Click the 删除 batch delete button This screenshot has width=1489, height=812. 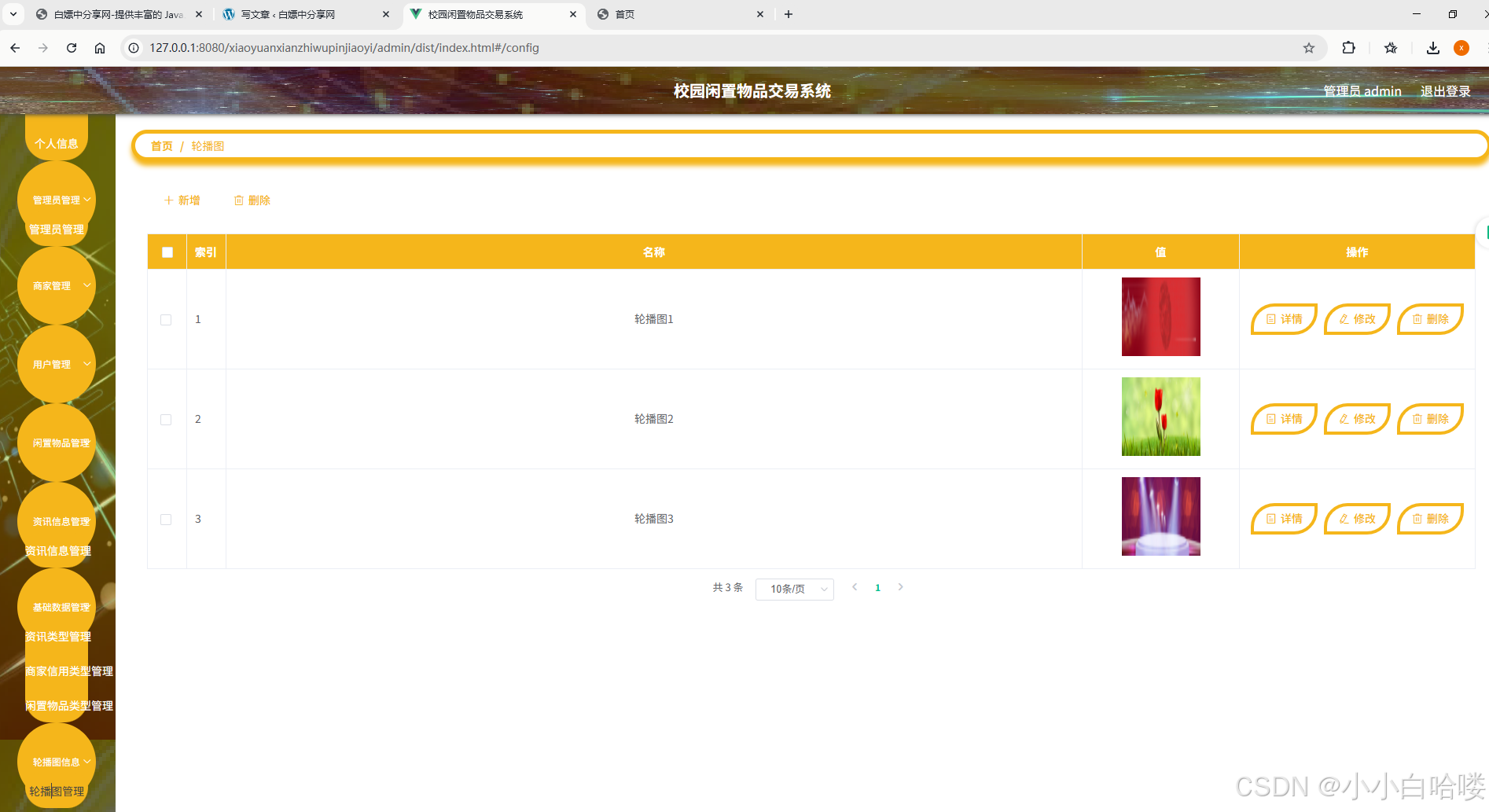coord(252,200)
